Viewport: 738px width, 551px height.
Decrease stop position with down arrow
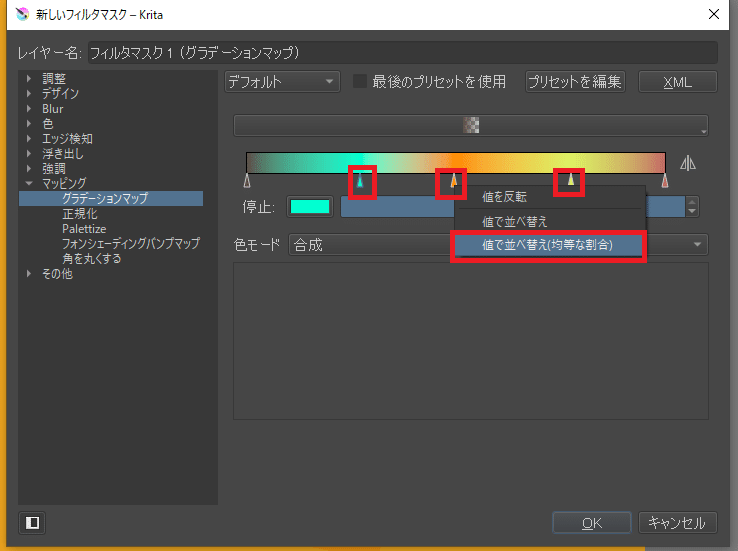tap(692, 212)
